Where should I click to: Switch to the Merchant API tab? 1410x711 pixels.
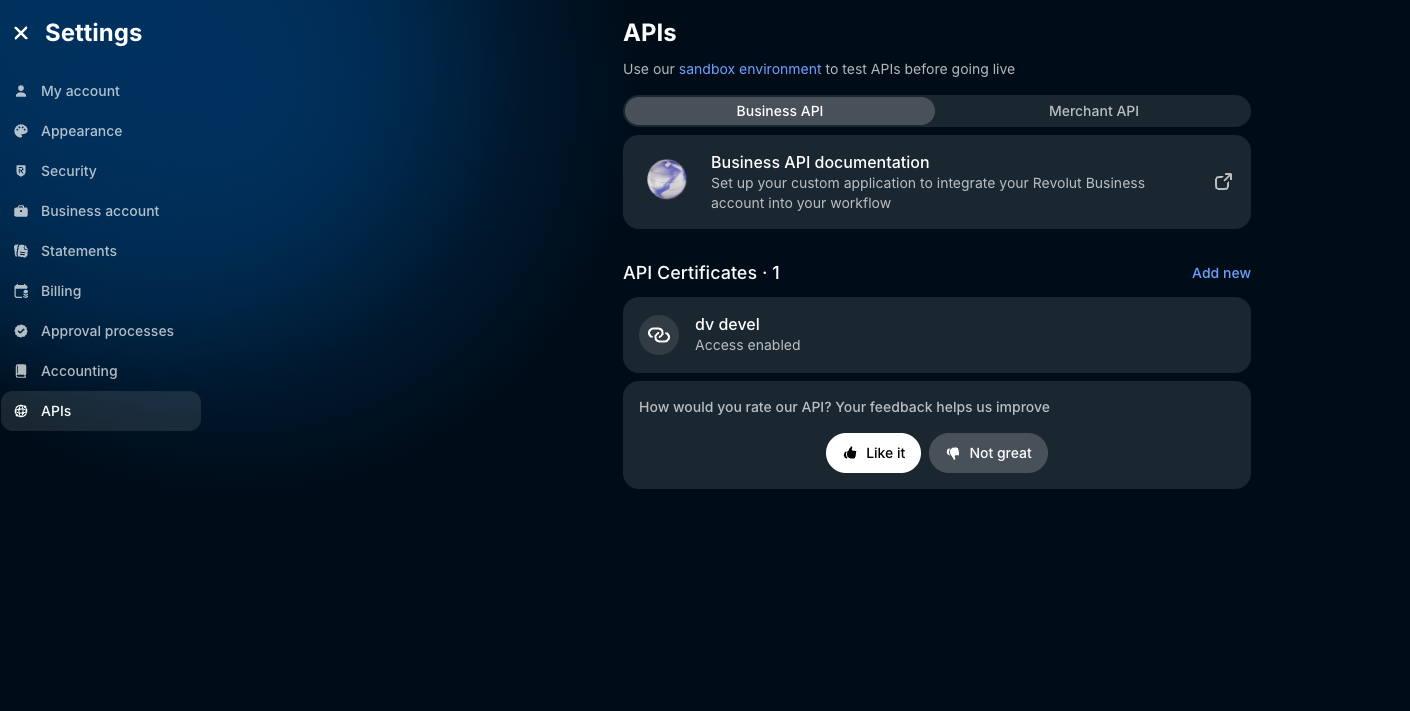1094,111
